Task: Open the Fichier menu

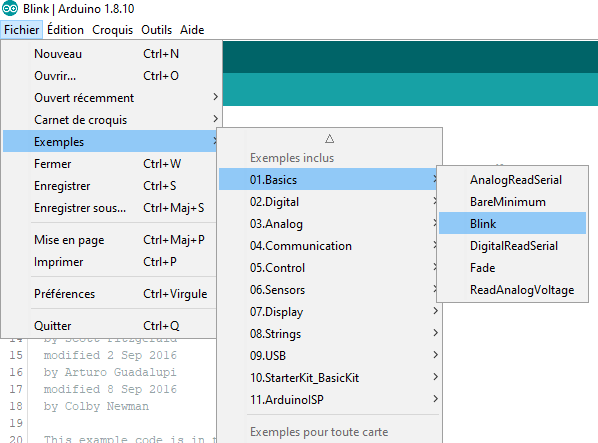Action: coord(22,30)
